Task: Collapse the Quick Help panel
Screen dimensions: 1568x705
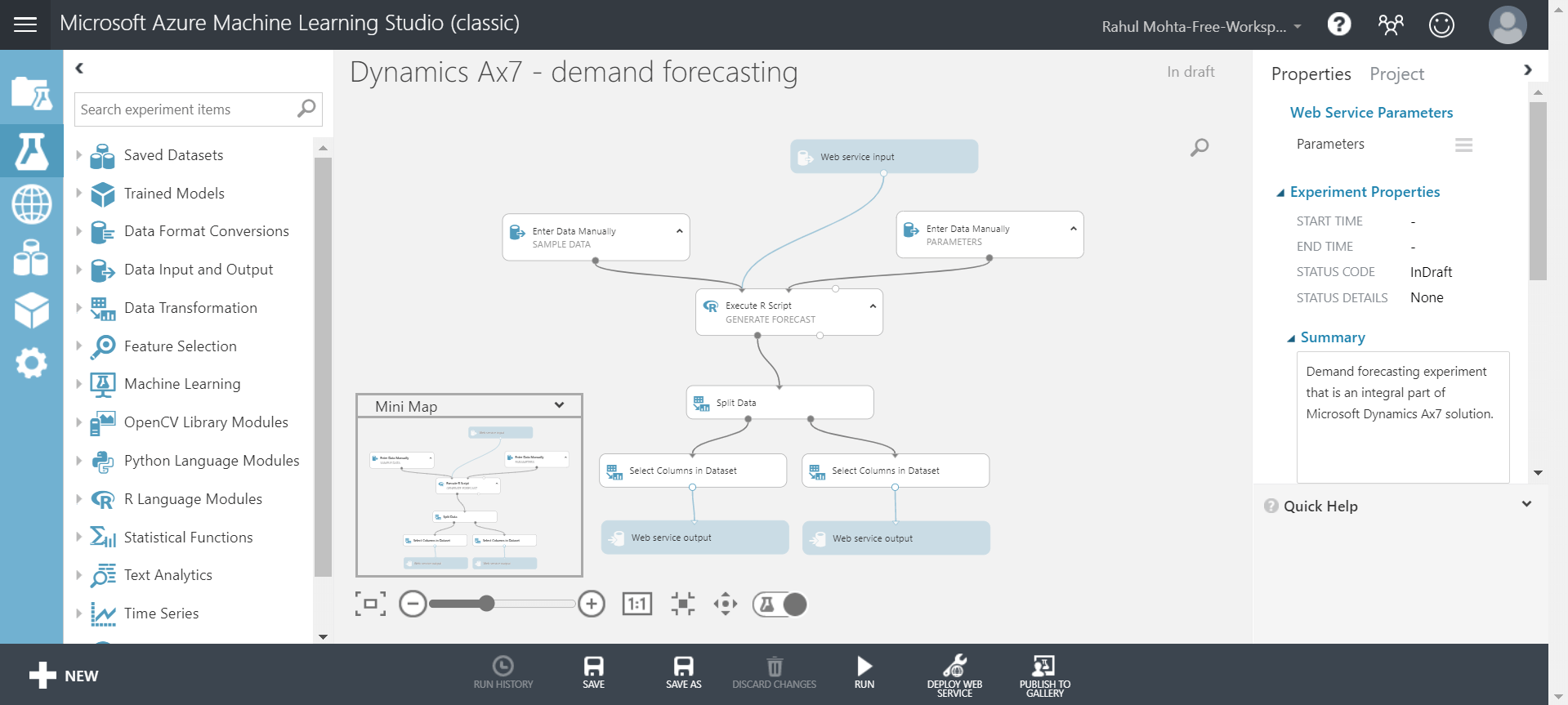Action: [1526, 504]
